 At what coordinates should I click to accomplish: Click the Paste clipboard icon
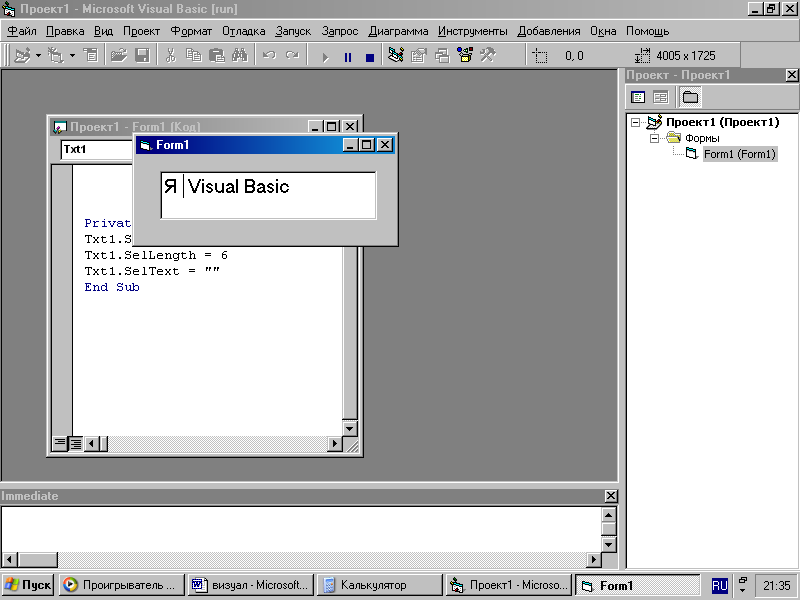point(217,55)
